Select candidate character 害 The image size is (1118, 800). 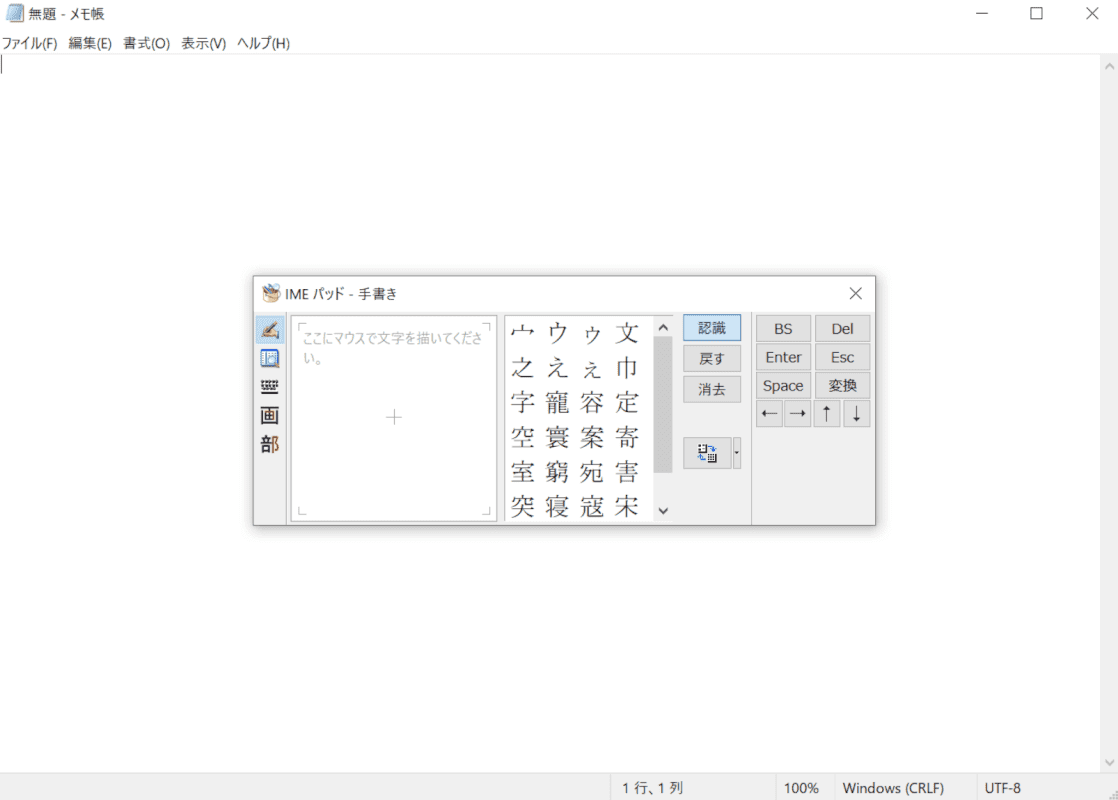pyautogui.click(x=627, y=472)
